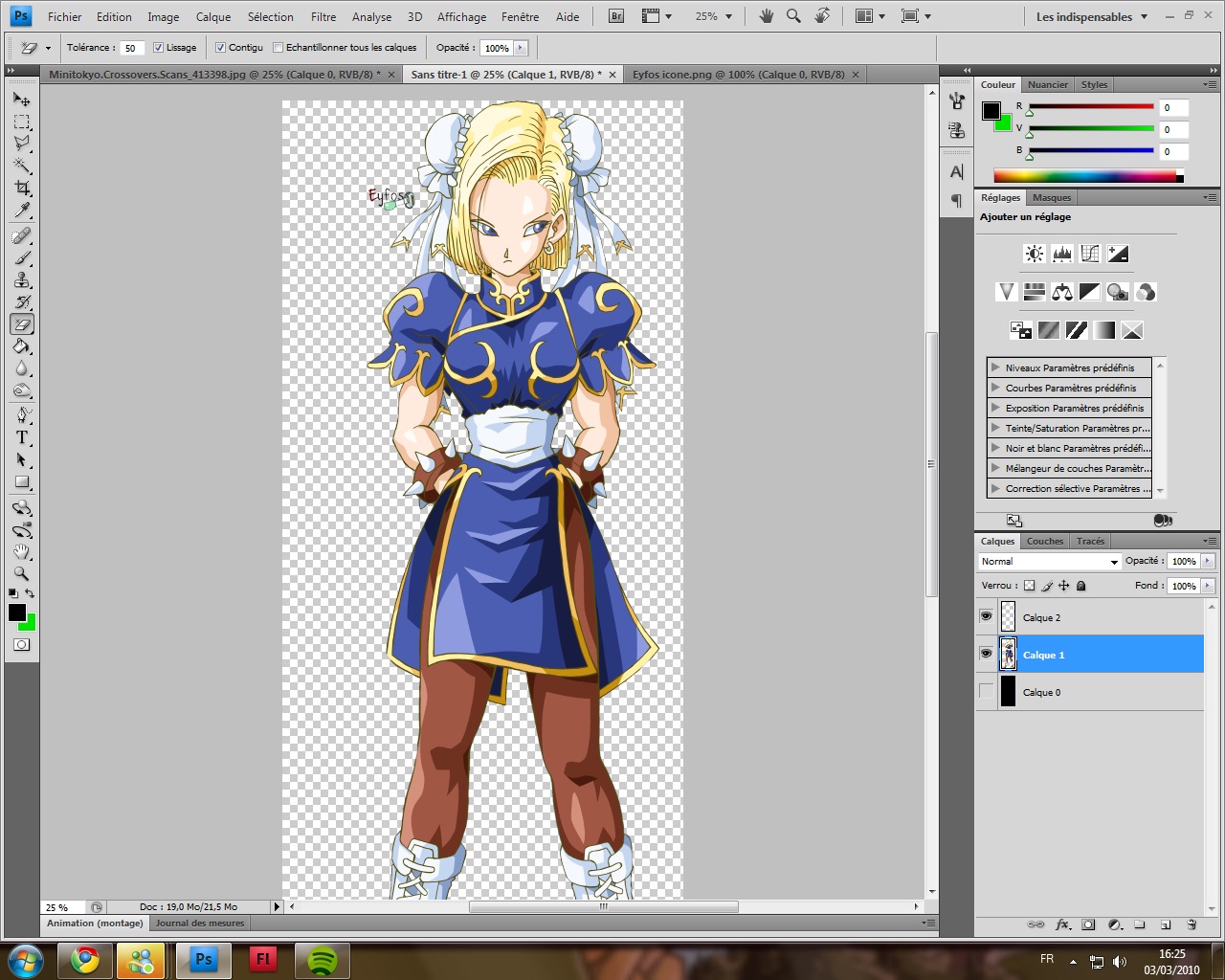Expand Exposition Paramètres prédéfinis
Screen dimensions: 1225x980
pyautogui.click(x=995, y=408)
